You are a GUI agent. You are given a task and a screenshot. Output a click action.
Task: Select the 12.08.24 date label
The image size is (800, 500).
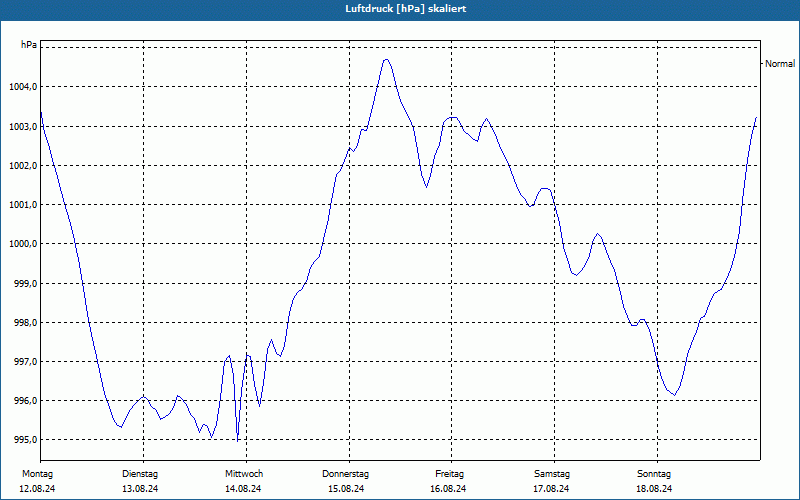point(37,489)
